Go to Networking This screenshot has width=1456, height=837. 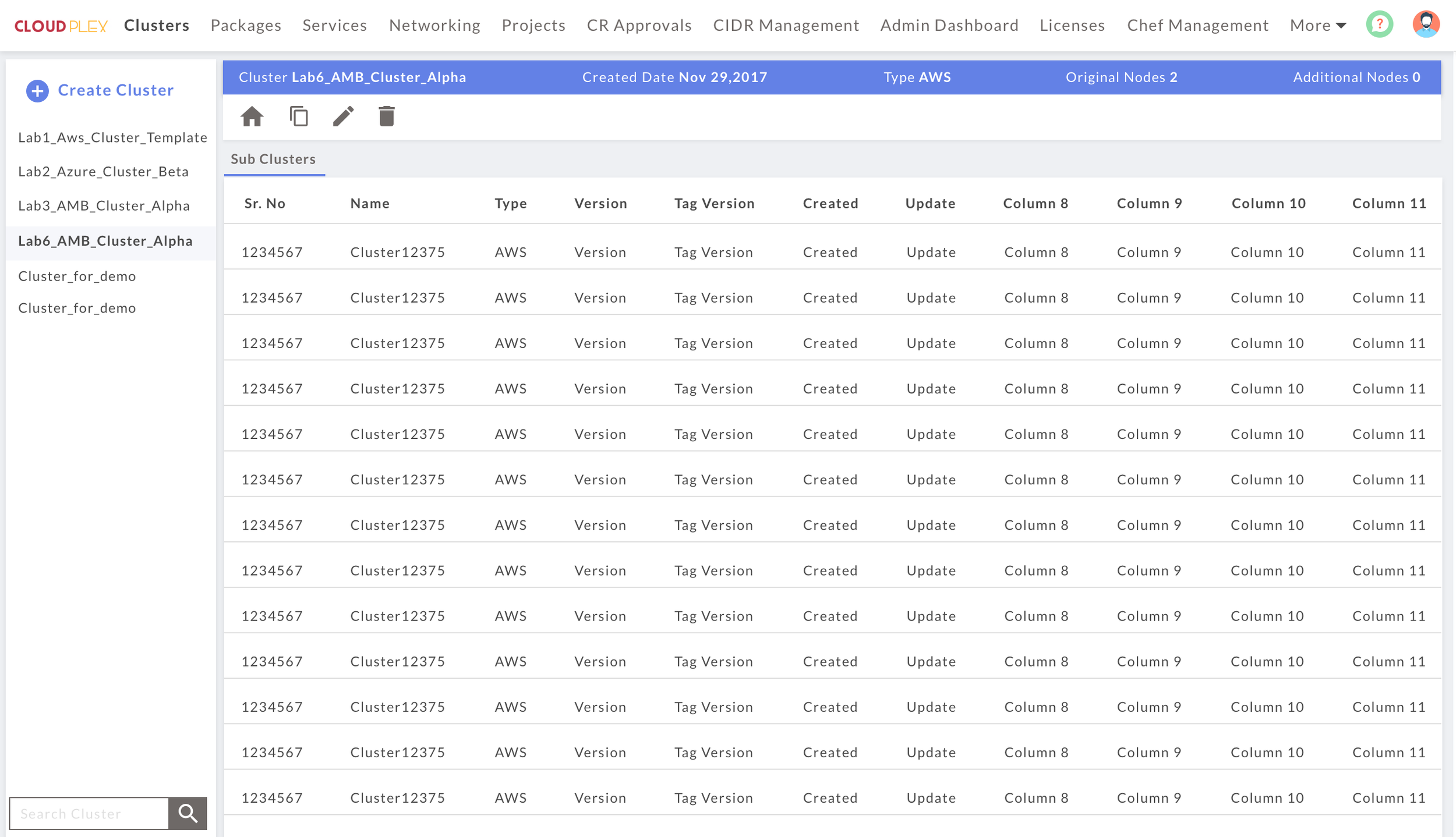(434, 25)
